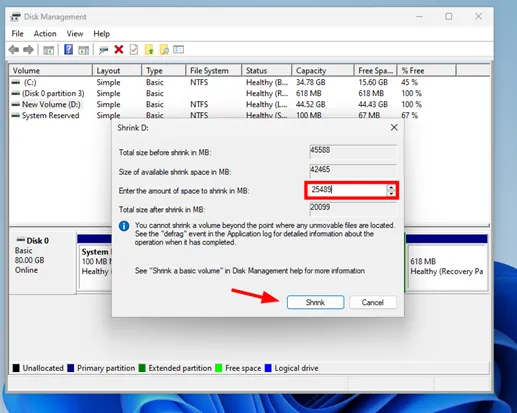
Task: Click the shrink amount field showing 25489
Action: coord(347,190)
